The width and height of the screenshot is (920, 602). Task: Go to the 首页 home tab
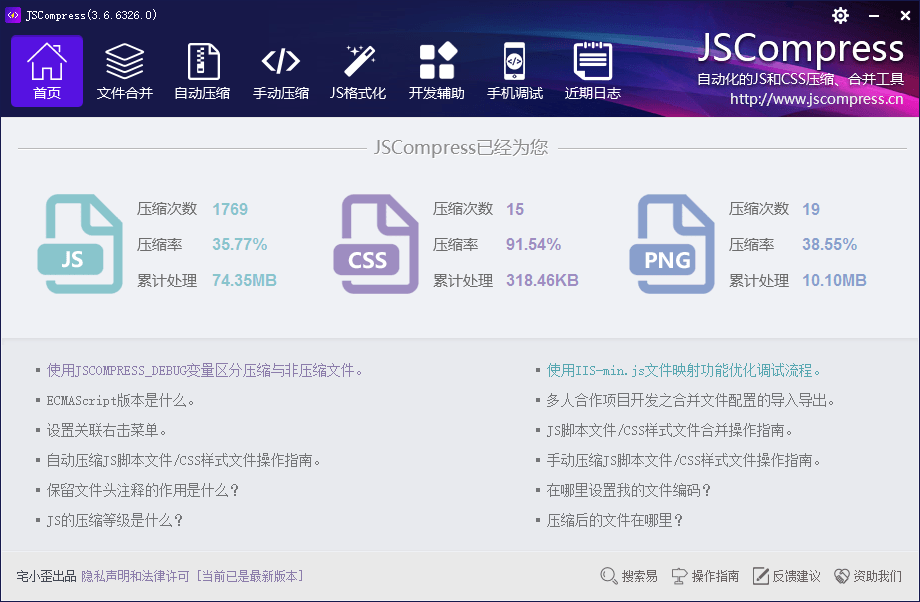pyautogui.click(x=47, y=71)
